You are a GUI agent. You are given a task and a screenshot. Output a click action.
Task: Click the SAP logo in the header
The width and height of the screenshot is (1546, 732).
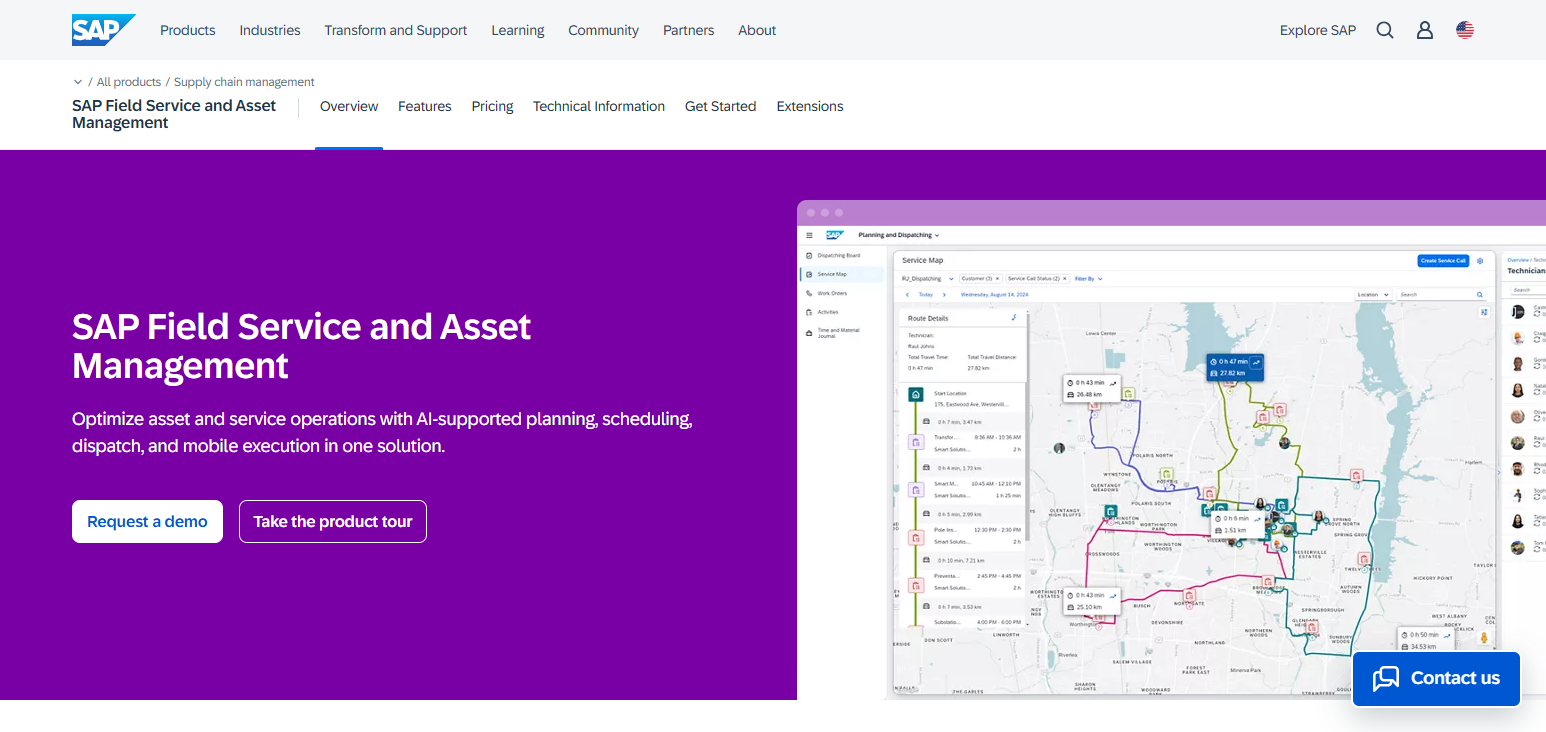pyautogui.click(x=104, y=30)
